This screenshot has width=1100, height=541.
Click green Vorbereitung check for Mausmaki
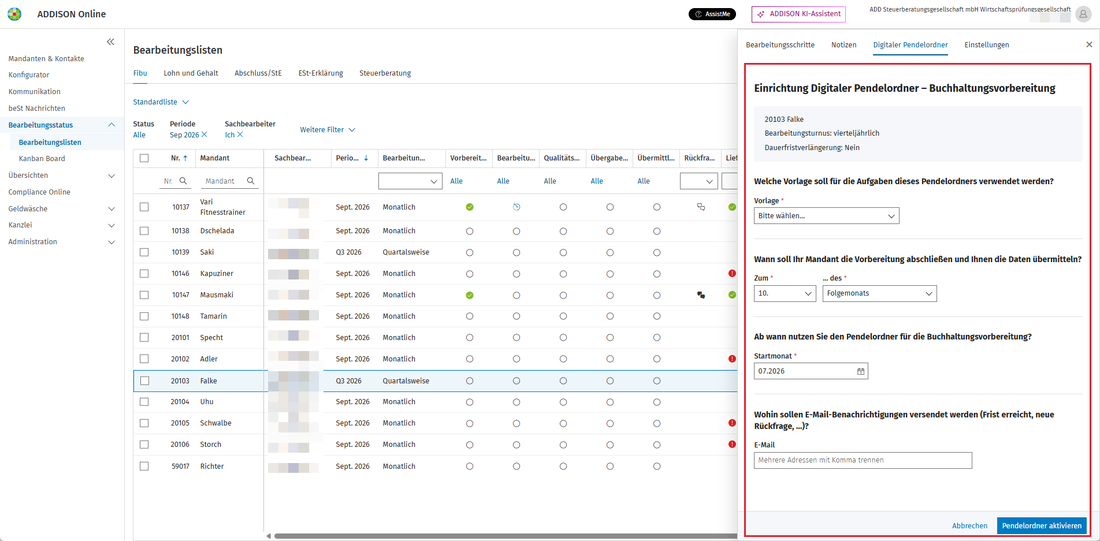pos(469,295)
